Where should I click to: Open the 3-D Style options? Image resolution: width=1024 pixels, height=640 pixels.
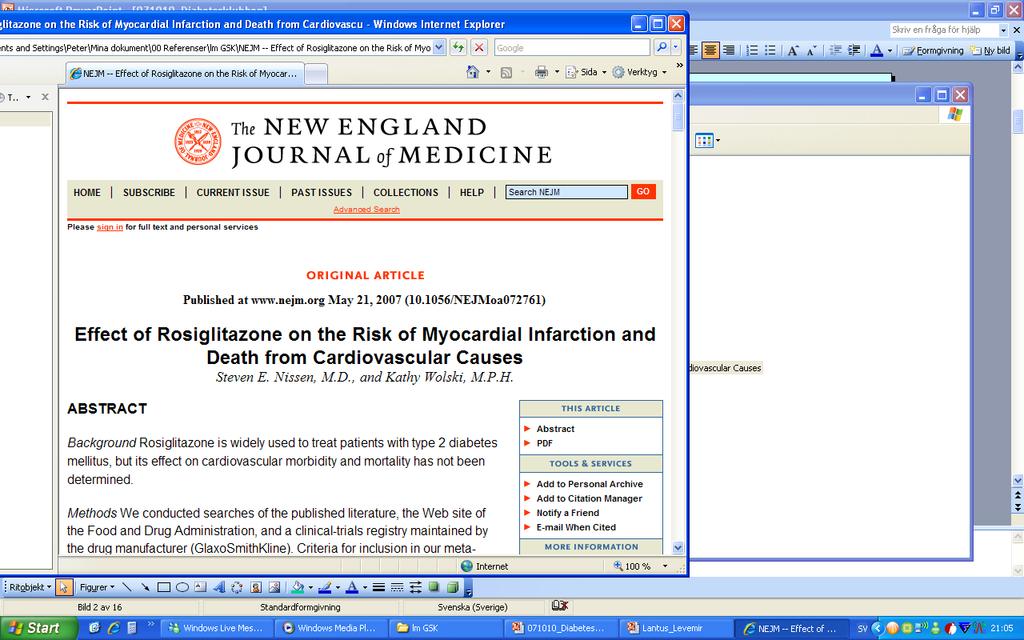452,587
